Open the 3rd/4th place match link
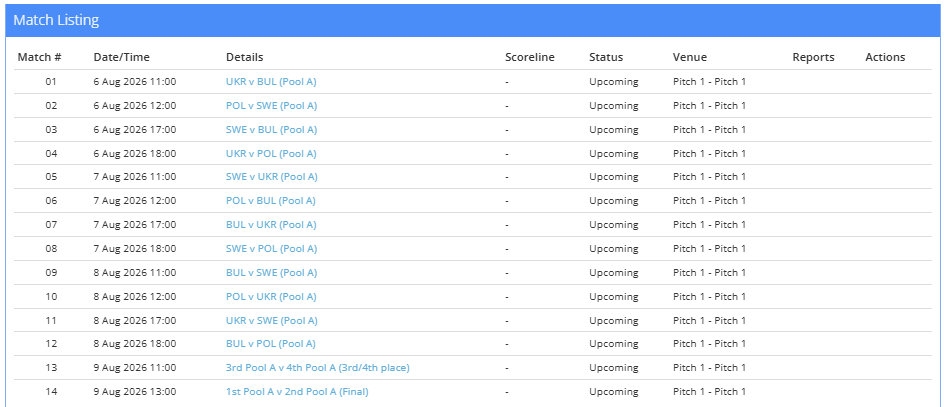 (x=318, y=368)
